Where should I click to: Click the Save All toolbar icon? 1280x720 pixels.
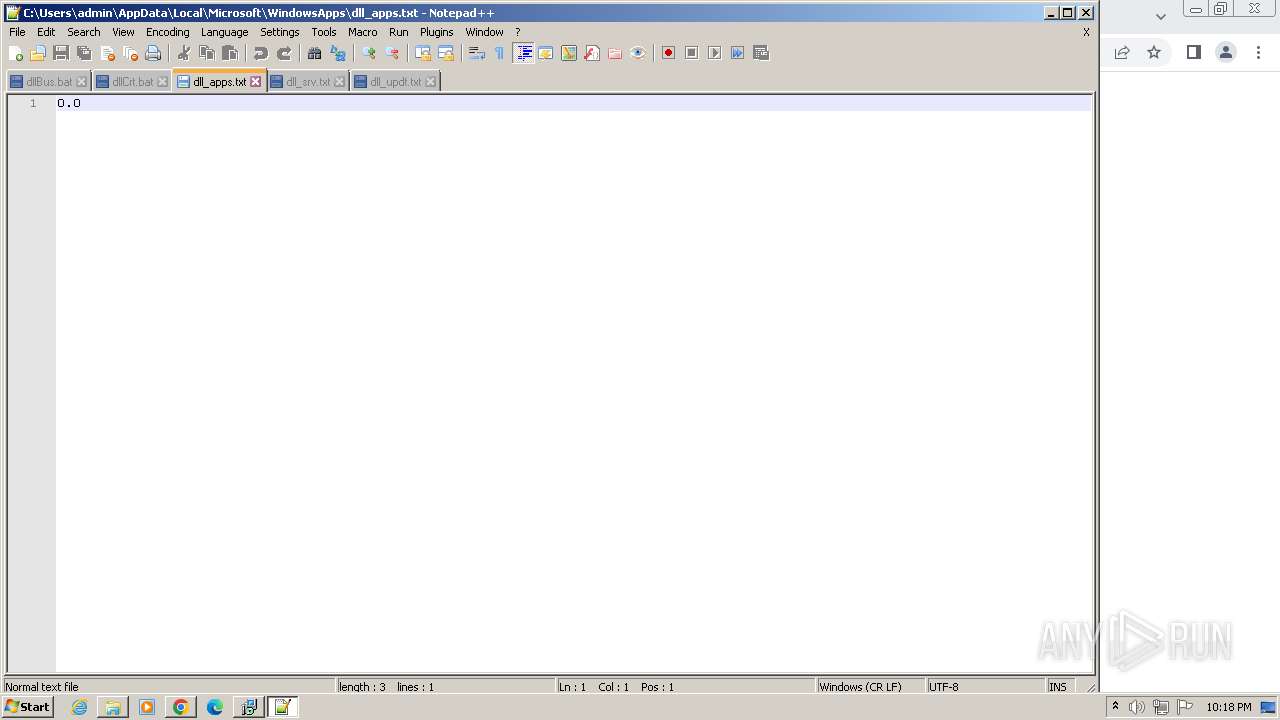[x=84, y=53]
